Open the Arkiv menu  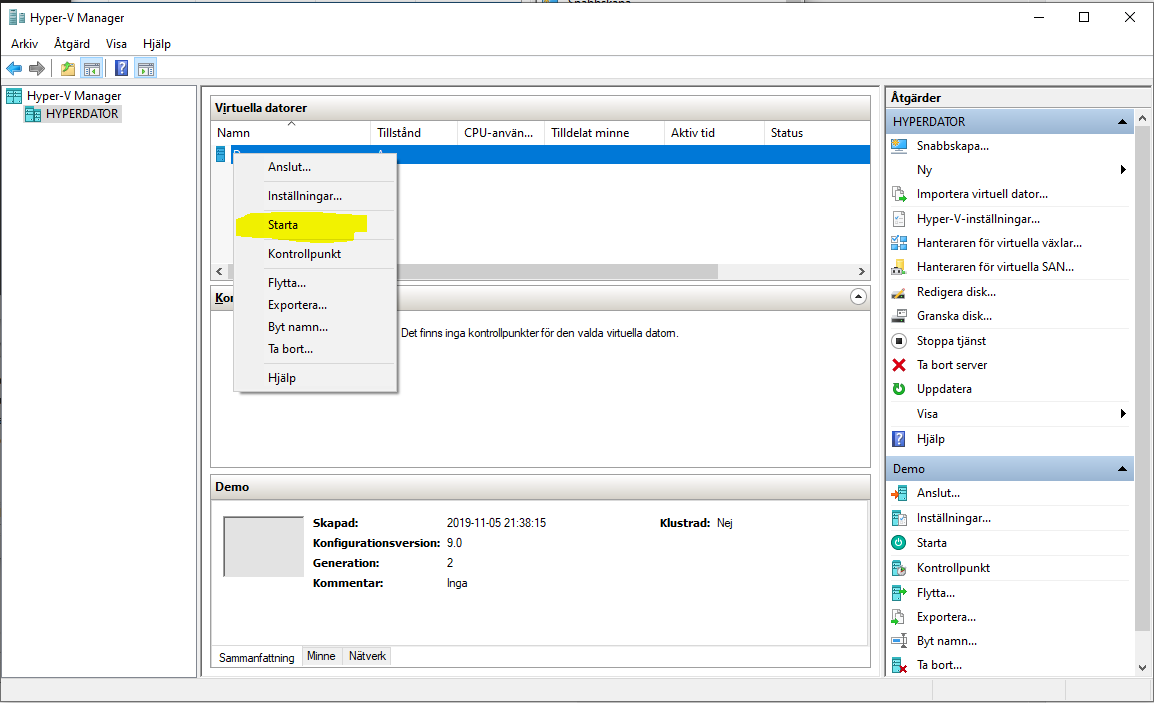24,44
